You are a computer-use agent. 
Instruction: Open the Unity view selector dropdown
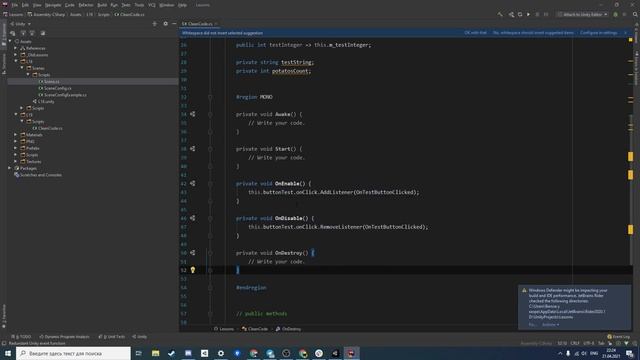tap(20, 24)
